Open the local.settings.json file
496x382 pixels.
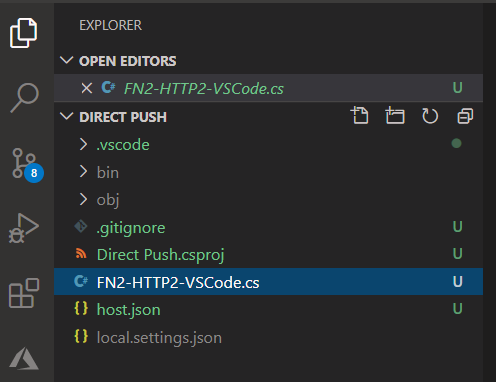159,338
